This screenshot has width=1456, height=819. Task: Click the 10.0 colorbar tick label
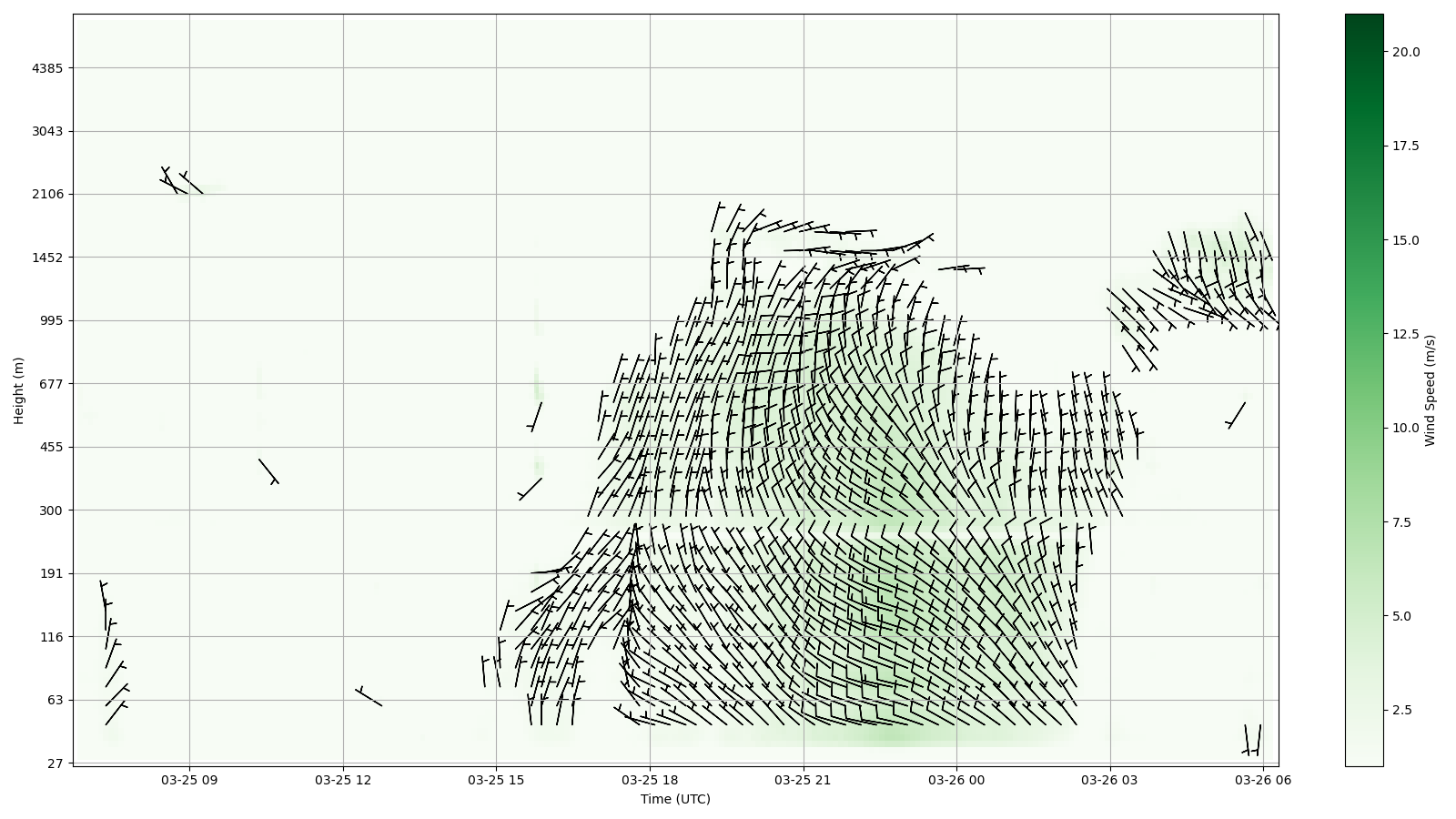pos(1405,428)
